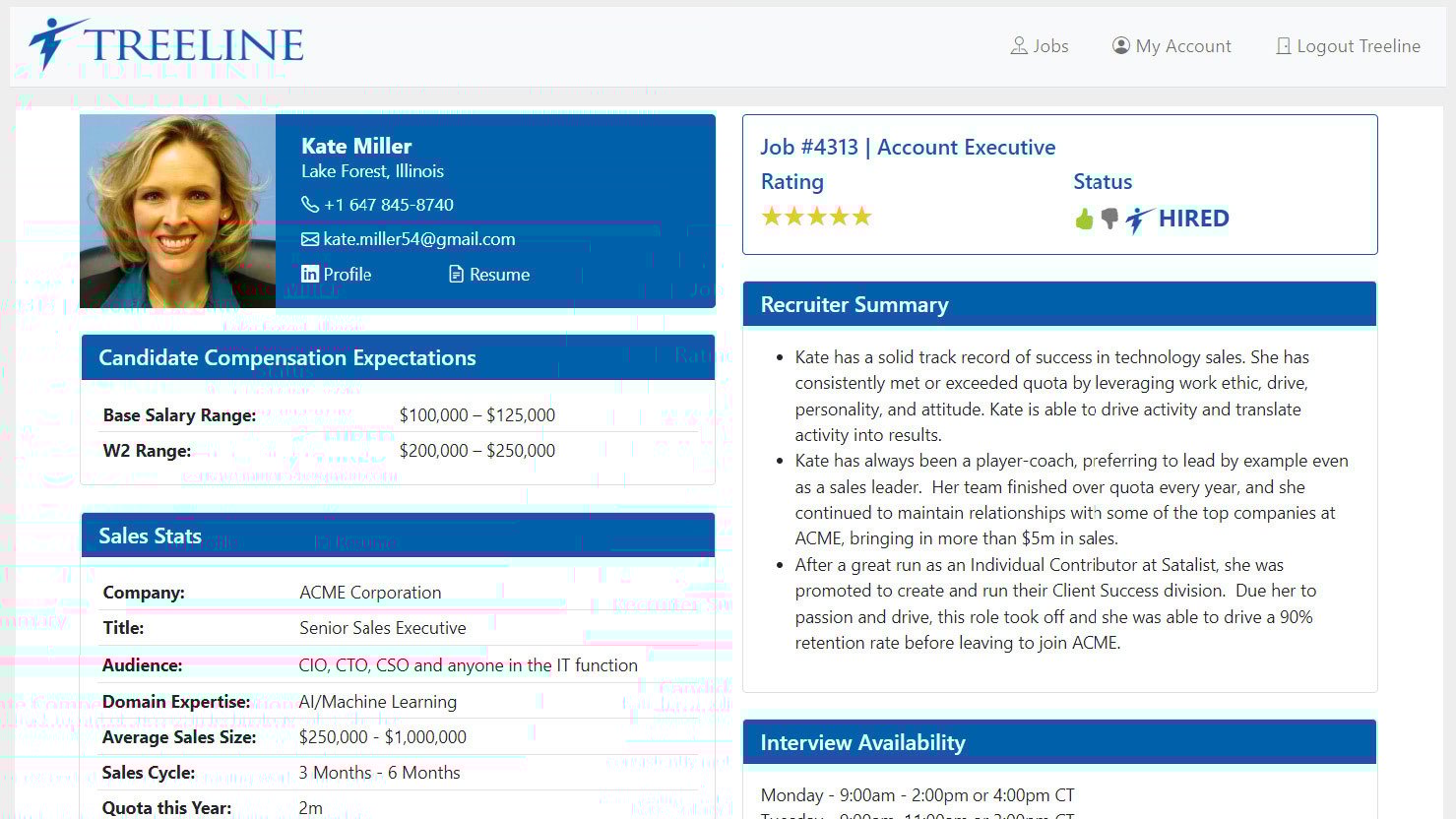The image size is (1456, 819).
Task: Open the Resume link
Action: click(x=499, y=275)
